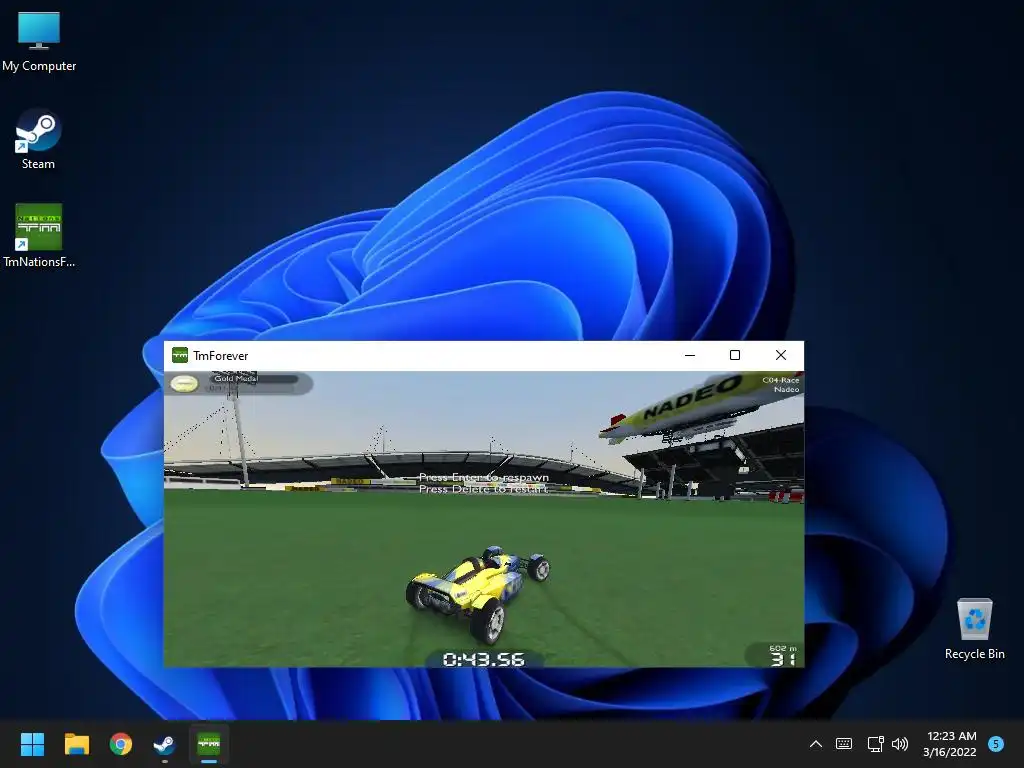Click the TmForever title bar app icon
The width and height of the screenshot is (1024, 768).
pyautogui.click(x=180, y=355)
